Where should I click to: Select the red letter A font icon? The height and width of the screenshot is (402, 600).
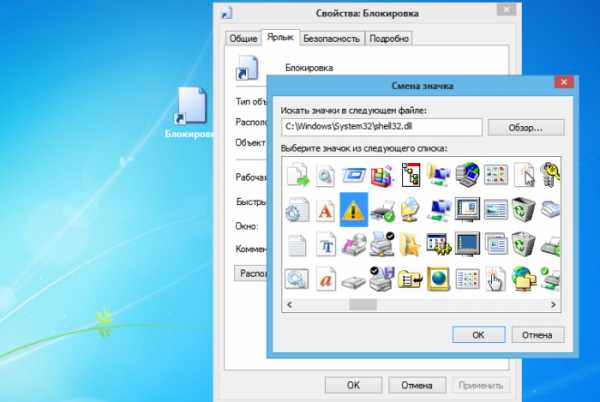click(325, 210)
